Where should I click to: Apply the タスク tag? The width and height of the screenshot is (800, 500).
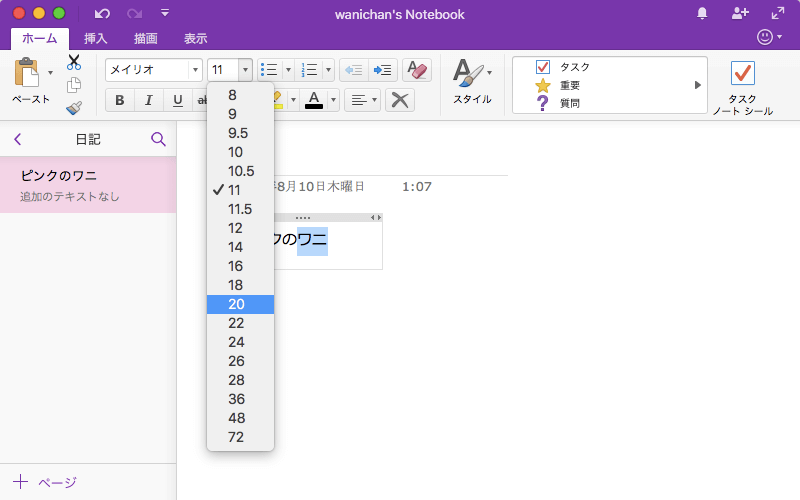[x=563, y=67]
